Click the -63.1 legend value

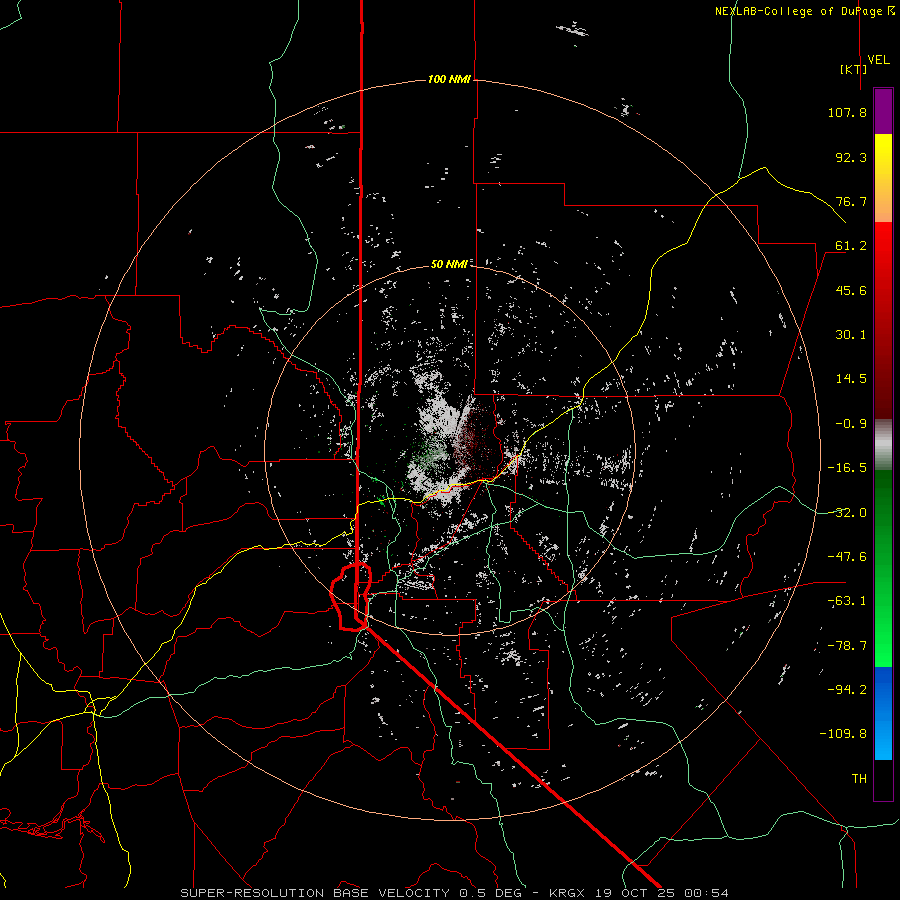point(847,601)
